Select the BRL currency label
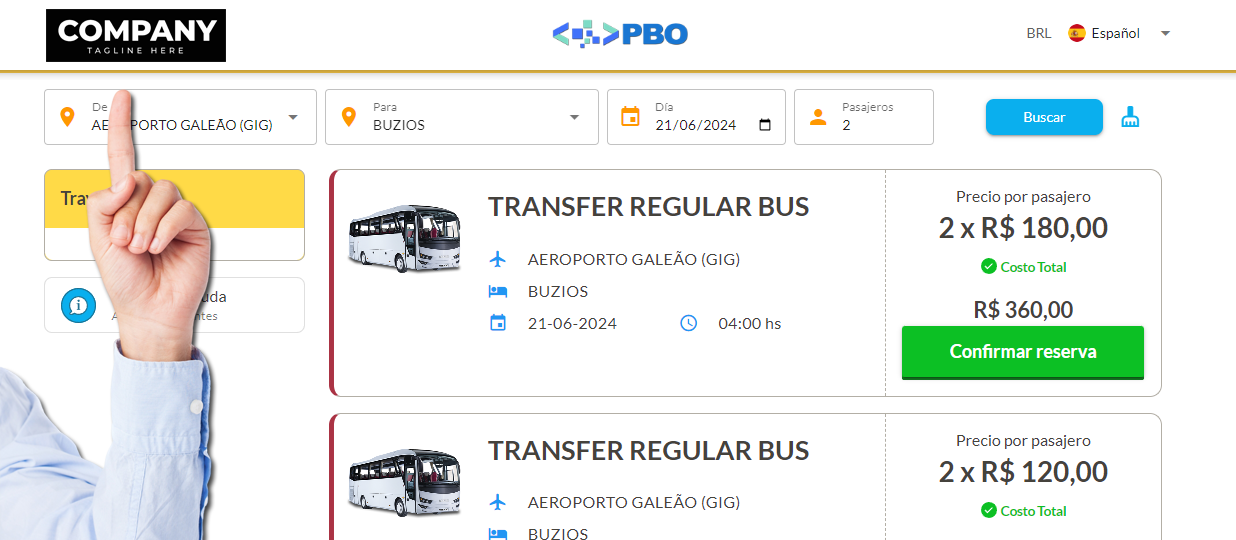 click(1038, 33)
